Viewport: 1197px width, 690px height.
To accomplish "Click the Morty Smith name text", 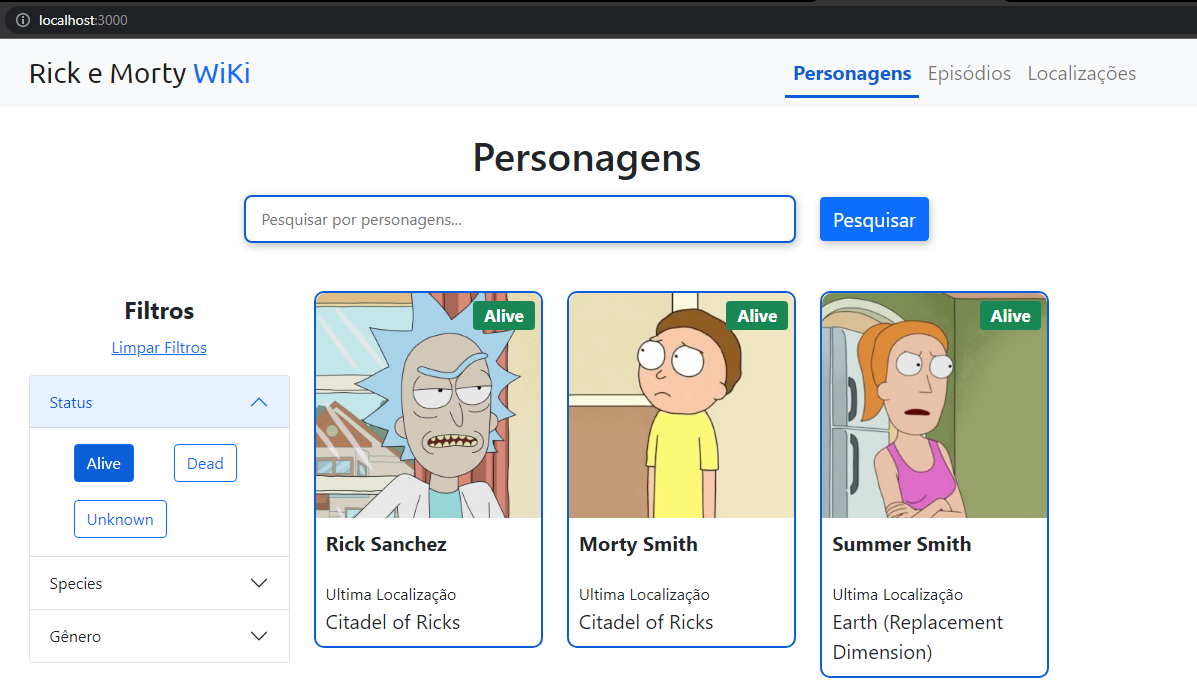I will 638,544.
